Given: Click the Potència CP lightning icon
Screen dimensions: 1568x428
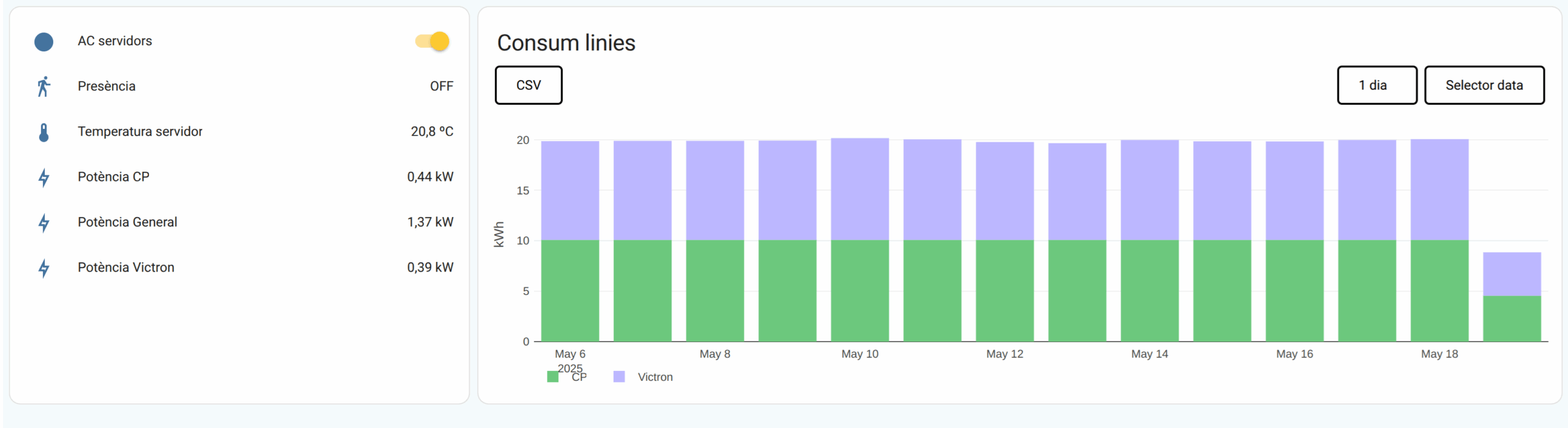Looking at the screenshot, I should tap(43, 177).
